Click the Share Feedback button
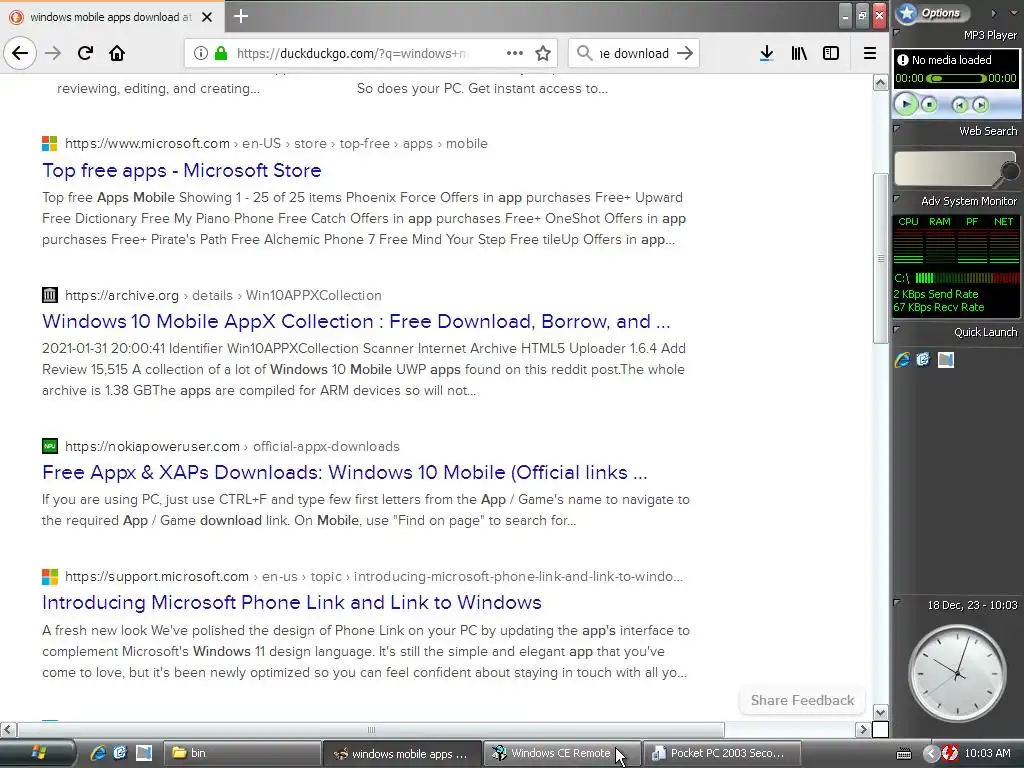Screen dimensions: 1024x768 click(802, 700)
